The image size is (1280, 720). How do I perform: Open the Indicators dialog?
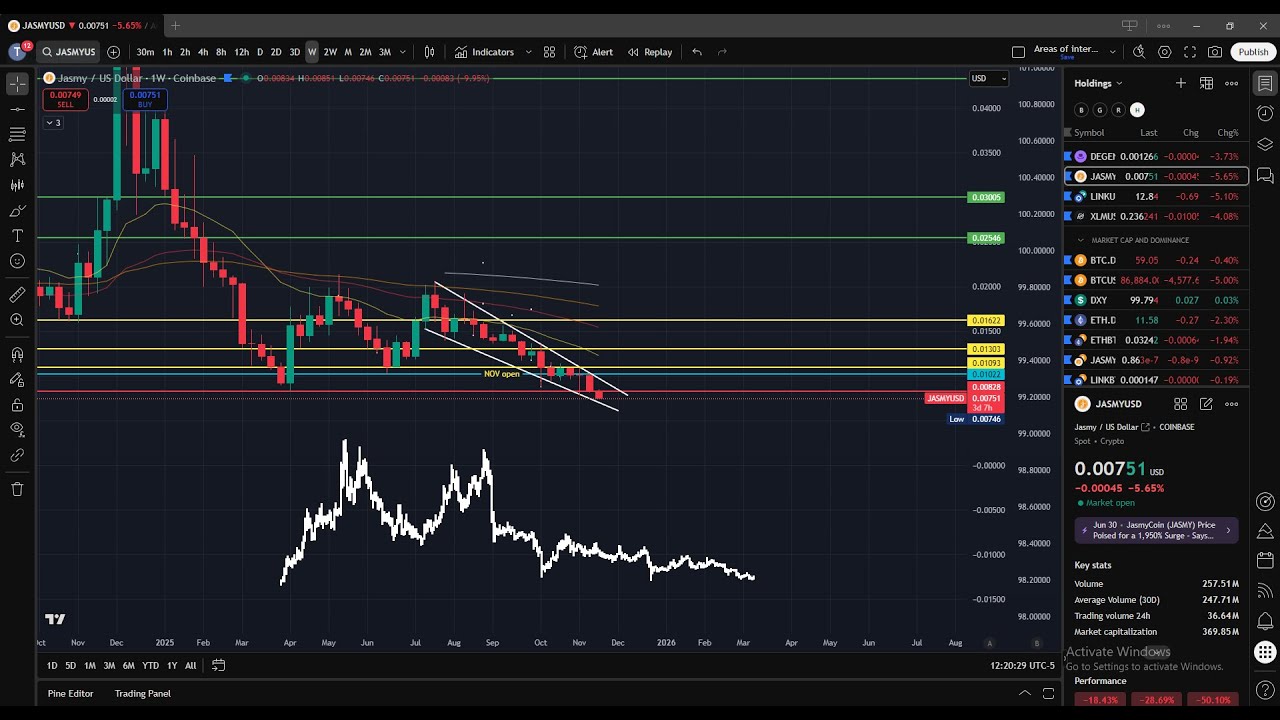click(484, 52)
